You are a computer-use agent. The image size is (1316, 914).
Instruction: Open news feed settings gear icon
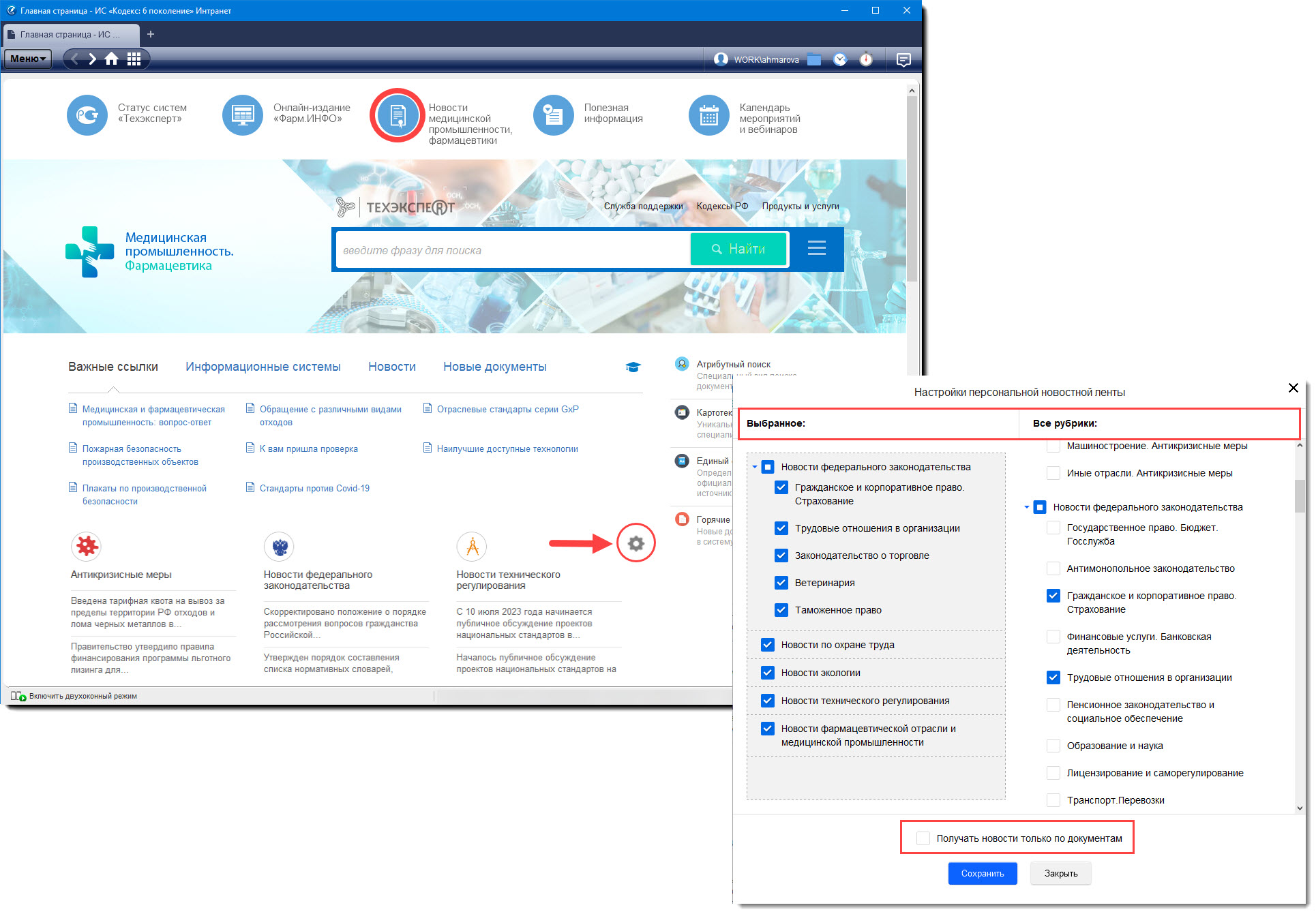pyautogui.click(x=636, y=543)
